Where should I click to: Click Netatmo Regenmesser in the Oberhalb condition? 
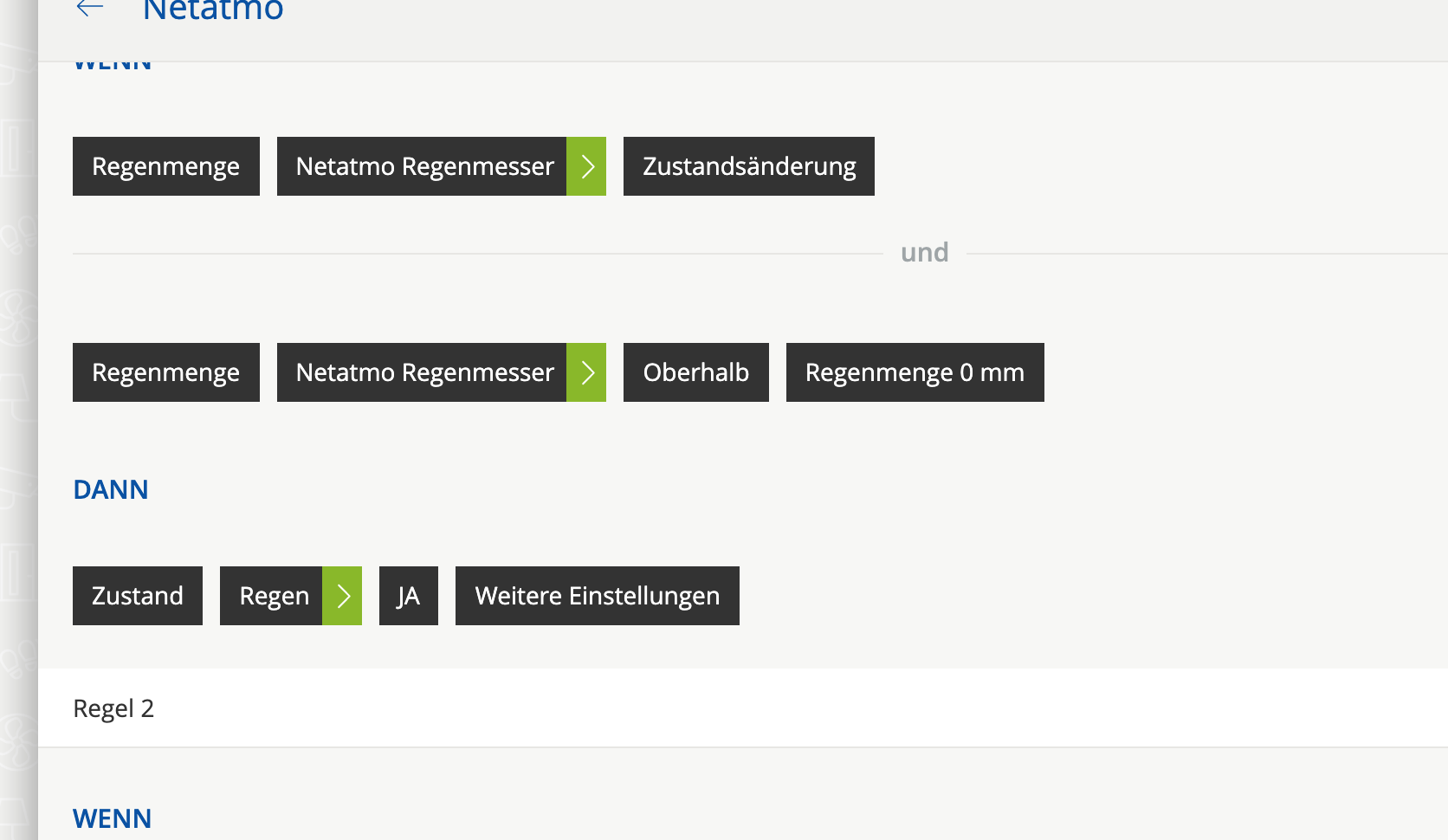[x=423, y=372]
